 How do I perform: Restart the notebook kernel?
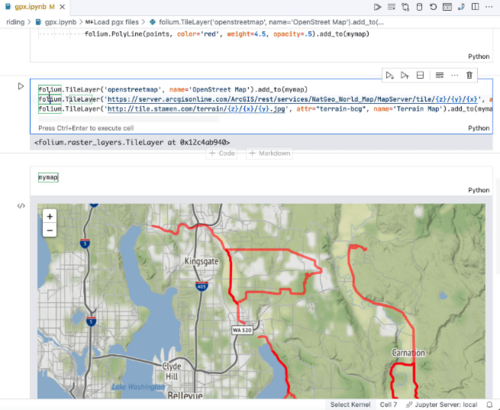pyautogui.click(x=433, y=7)
